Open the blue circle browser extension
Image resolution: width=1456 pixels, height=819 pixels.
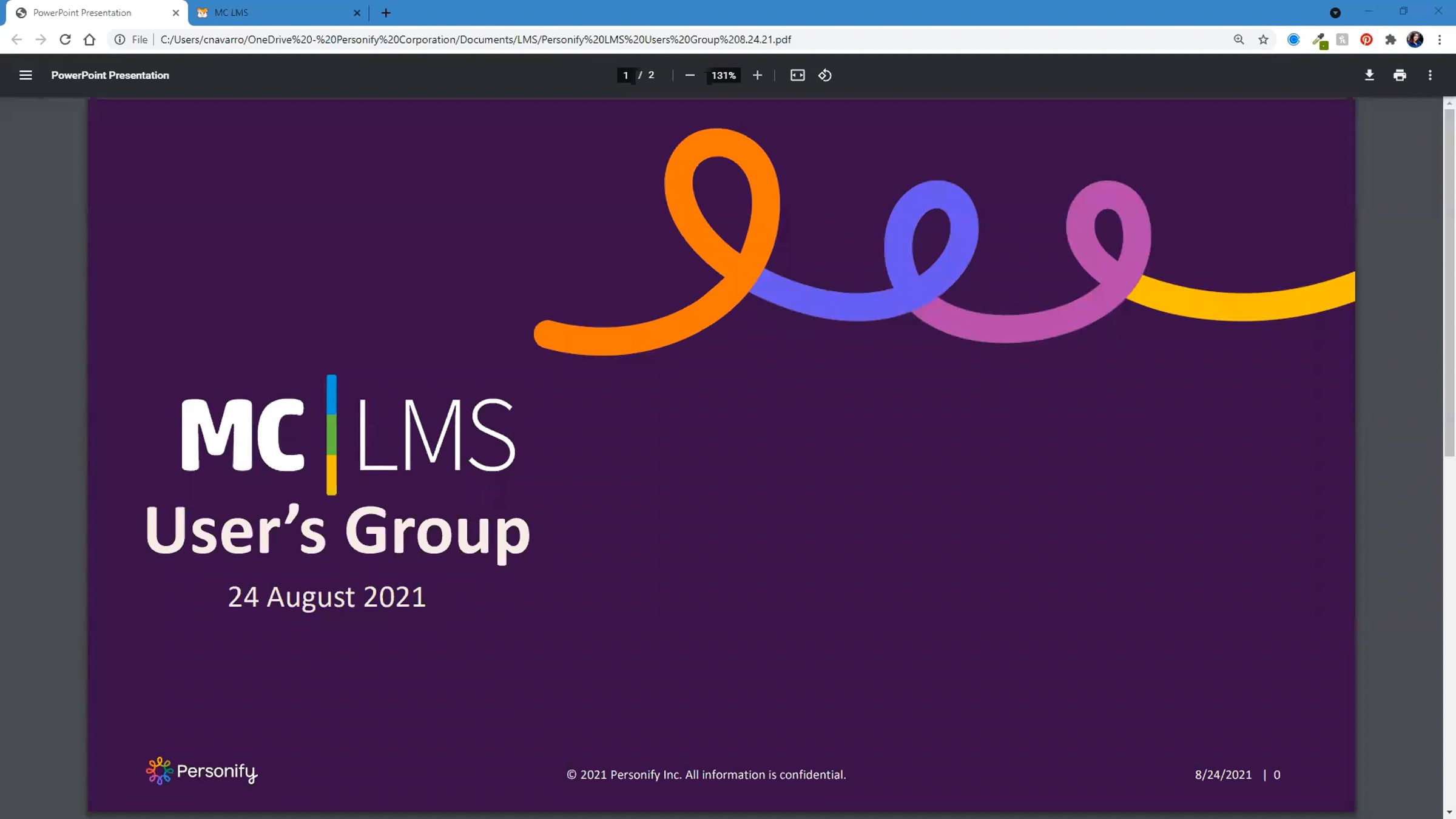click(1293, 39)
